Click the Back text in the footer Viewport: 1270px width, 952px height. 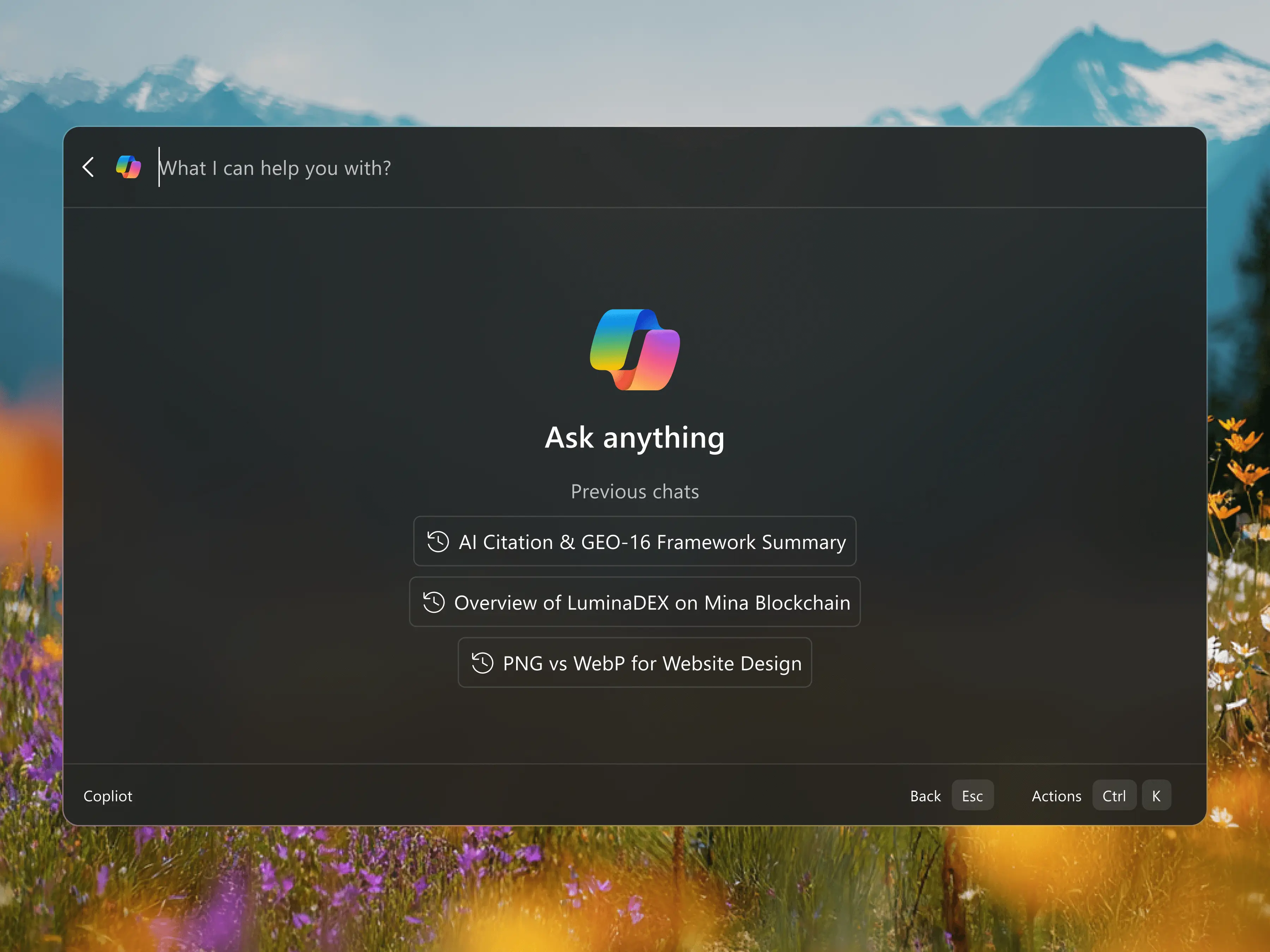click(925, 796)
